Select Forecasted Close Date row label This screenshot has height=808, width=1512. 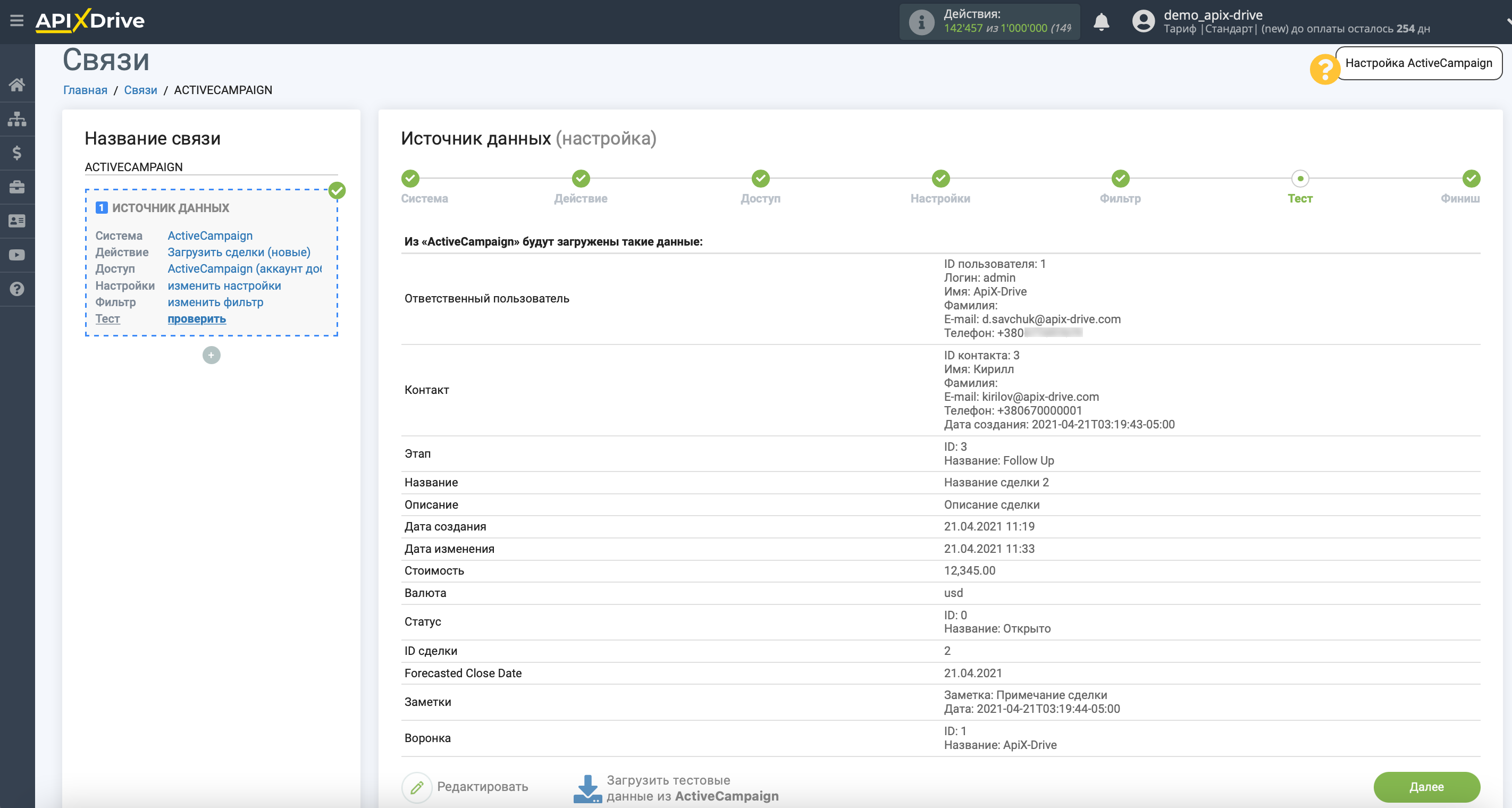463,673
